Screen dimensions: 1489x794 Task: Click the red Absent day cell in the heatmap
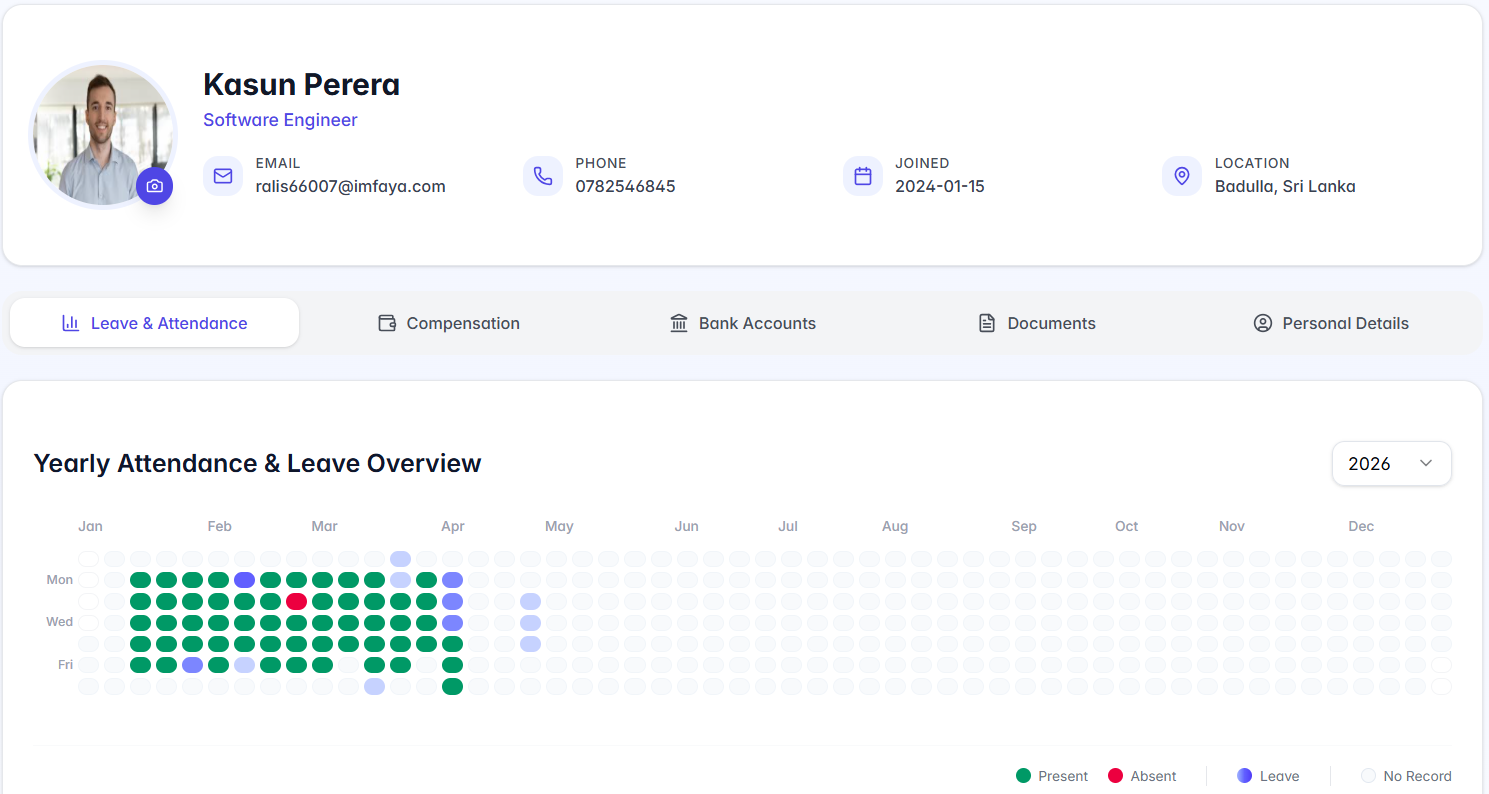click(296, 601)
